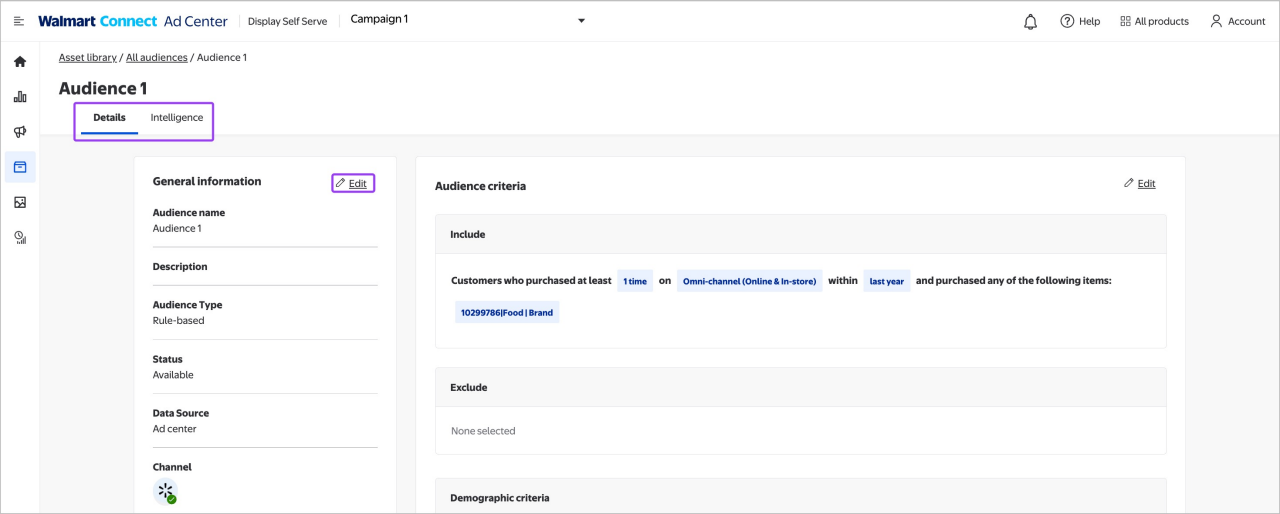Click the 'Audience criteria' panel title
Viewport: 1280px width, 514px height.
(x=481, y=186)
